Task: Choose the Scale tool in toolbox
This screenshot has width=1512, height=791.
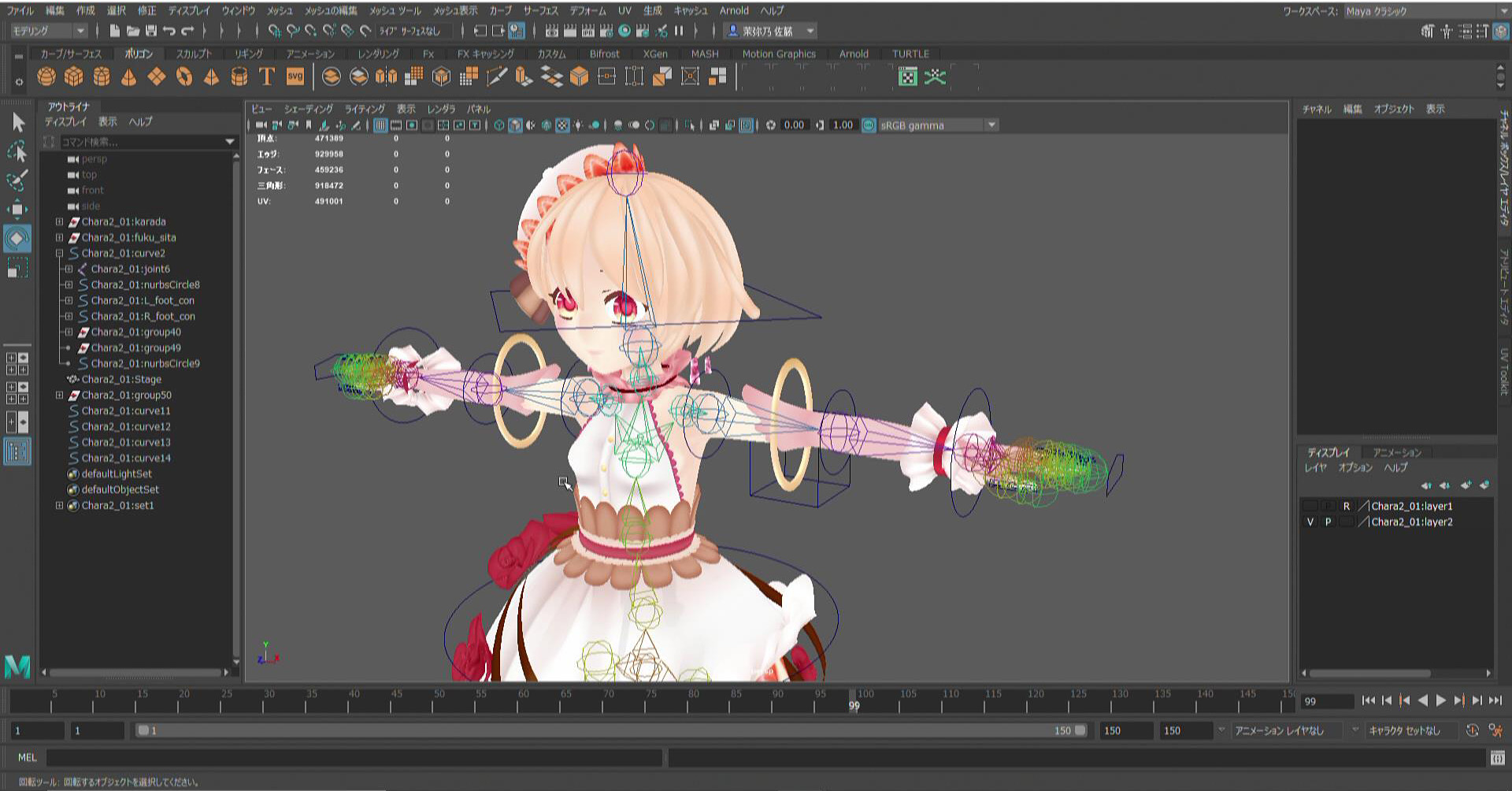Action: tap(17, 267)
